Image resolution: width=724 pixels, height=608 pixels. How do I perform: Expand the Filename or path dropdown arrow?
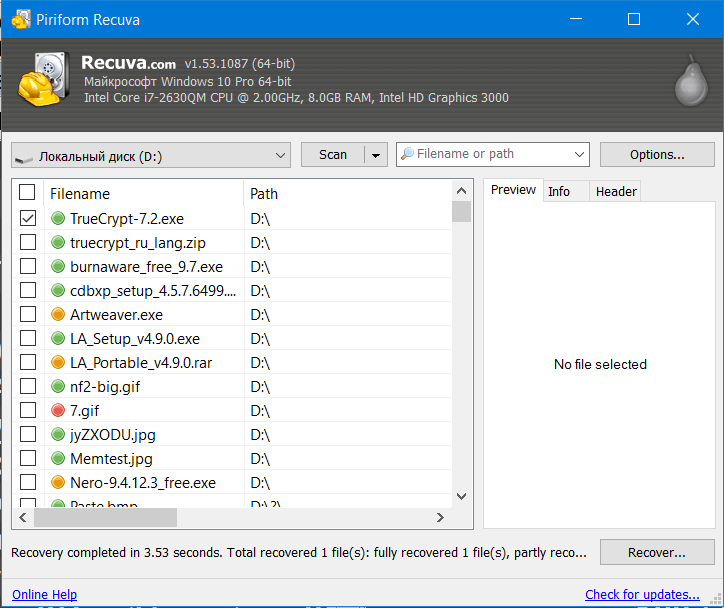(579, 154)
